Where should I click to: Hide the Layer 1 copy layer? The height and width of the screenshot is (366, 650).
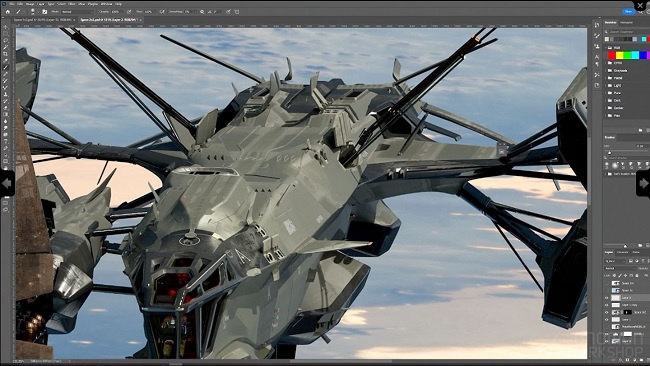coord(606,305)
